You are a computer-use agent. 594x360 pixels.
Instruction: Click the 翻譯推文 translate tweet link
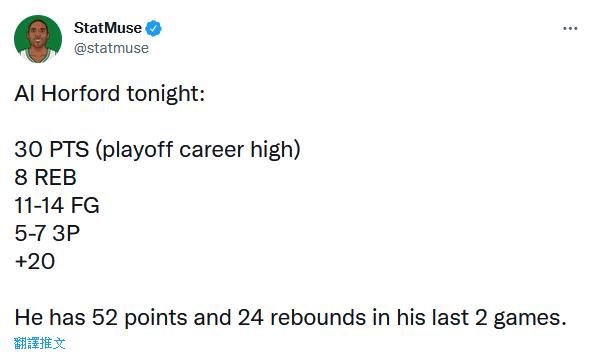tap(39, 343)
